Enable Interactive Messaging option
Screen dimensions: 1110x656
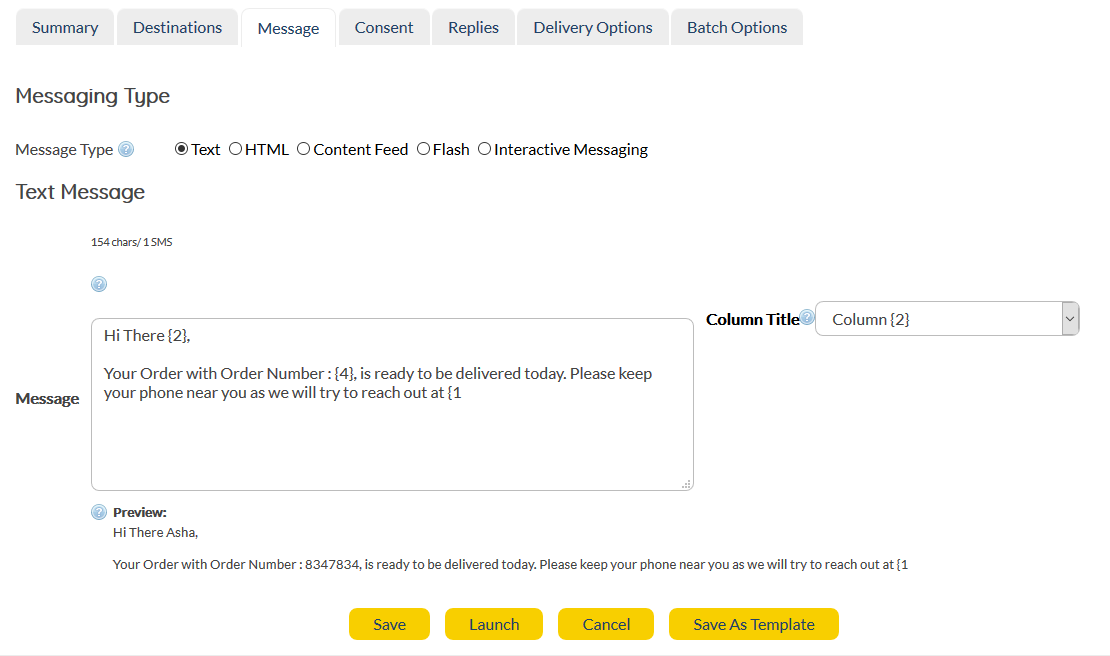(x=484, y=149)
